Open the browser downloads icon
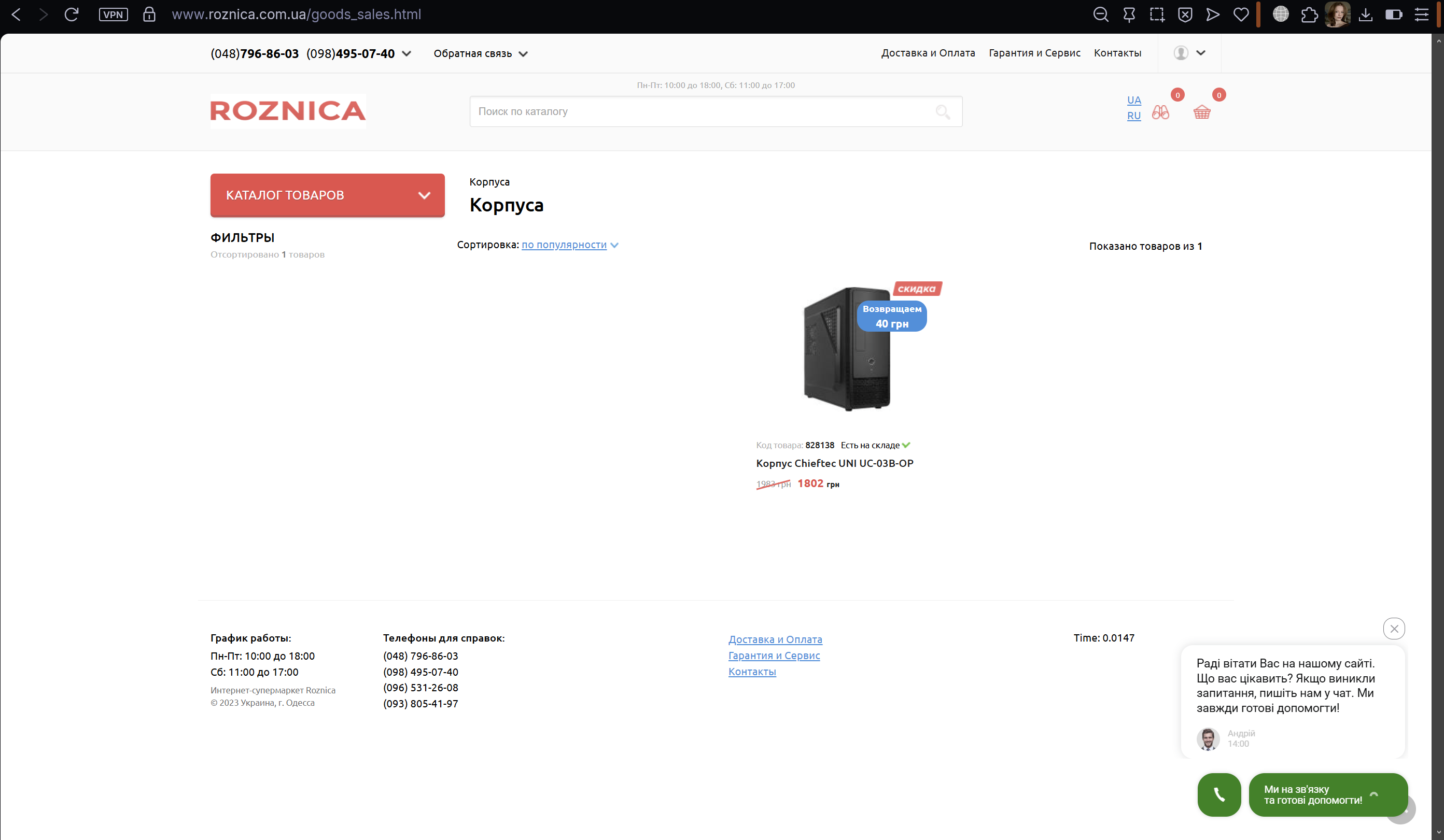The width and height of the screenshot is (1444, 840). click(1366, 15)
